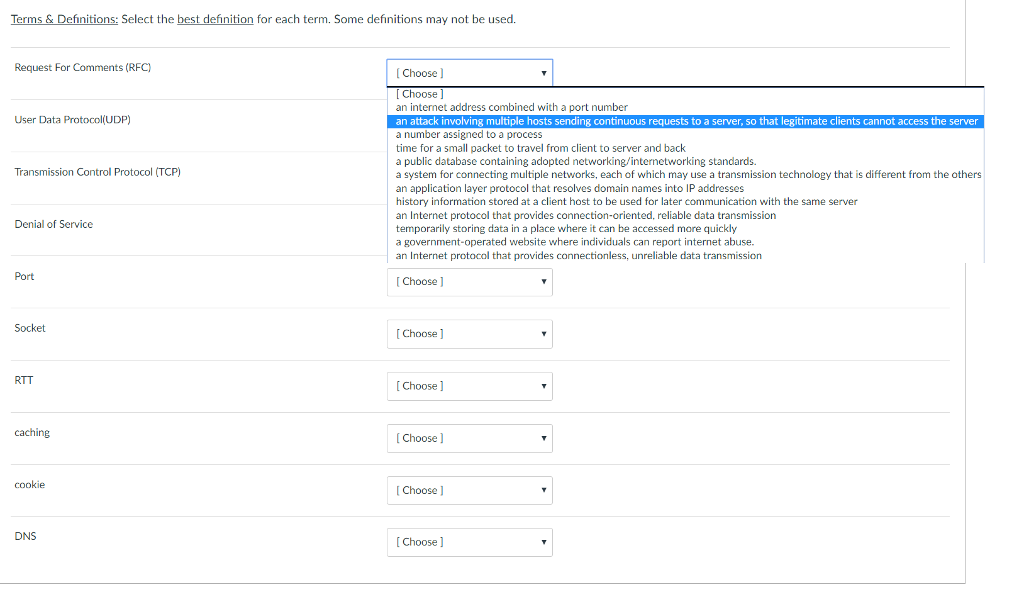Screen dimensions: 1024x599
Task: Click the 'User Data Protocol(UDP)' term label
Action: [72, 120]
